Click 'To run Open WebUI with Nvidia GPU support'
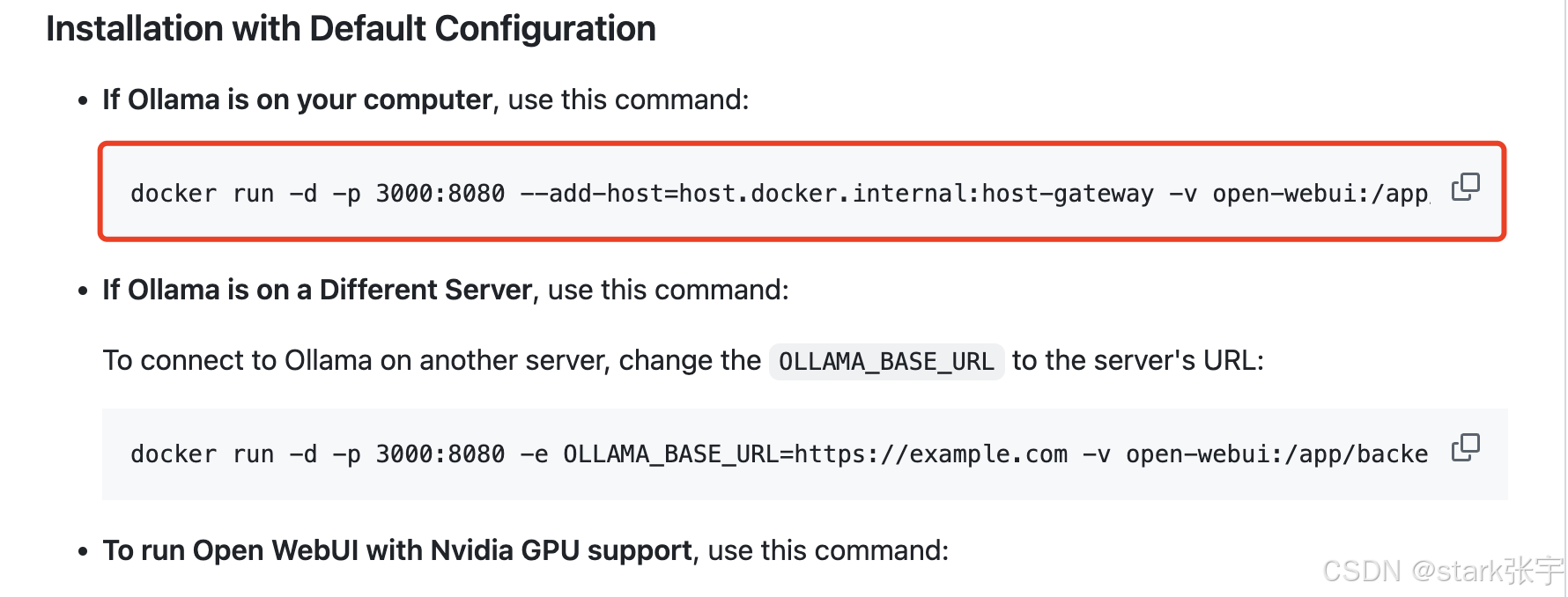The image size is (1568, 597). coord(396,550)
